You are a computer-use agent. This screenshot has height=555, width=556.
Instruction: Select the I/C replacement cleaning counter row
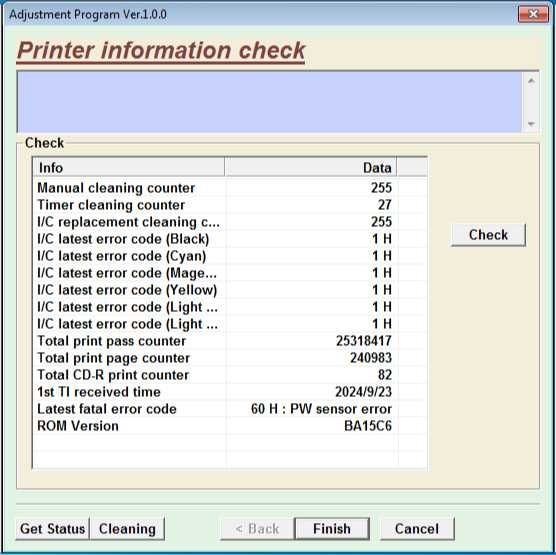[230, 222]
